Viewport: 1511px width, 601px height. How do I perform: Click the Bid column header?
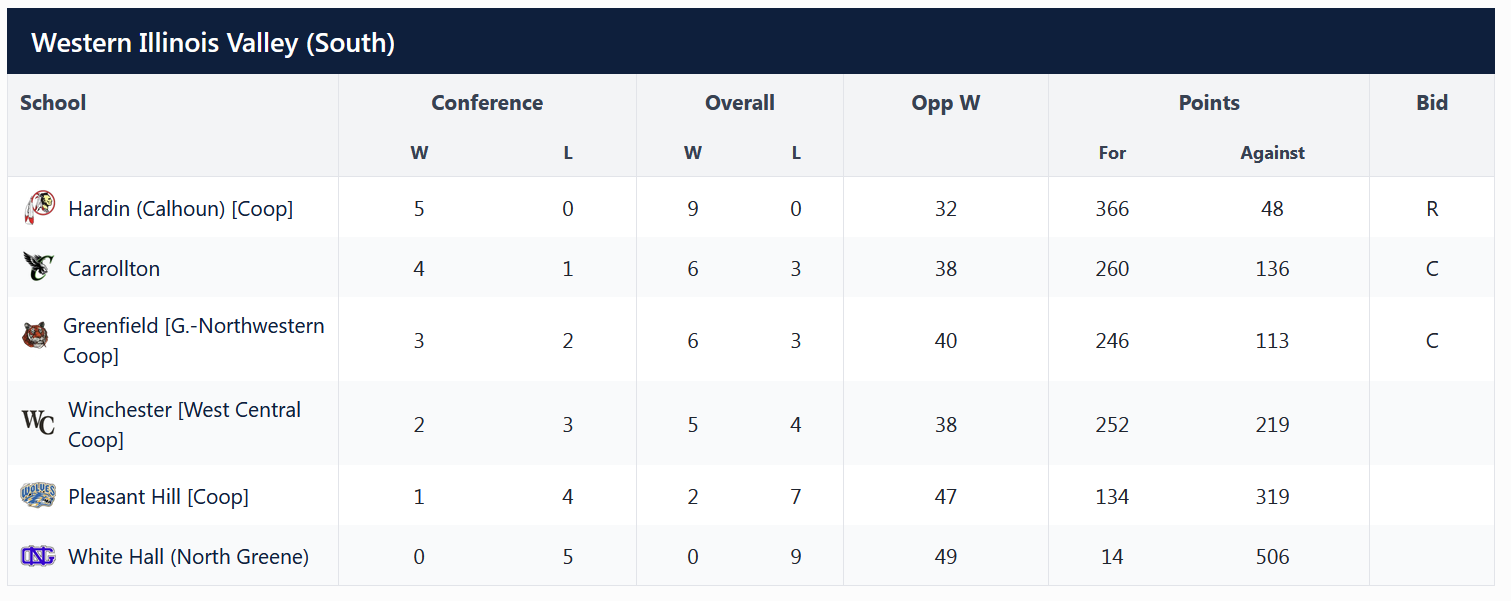click(1432, 103)
